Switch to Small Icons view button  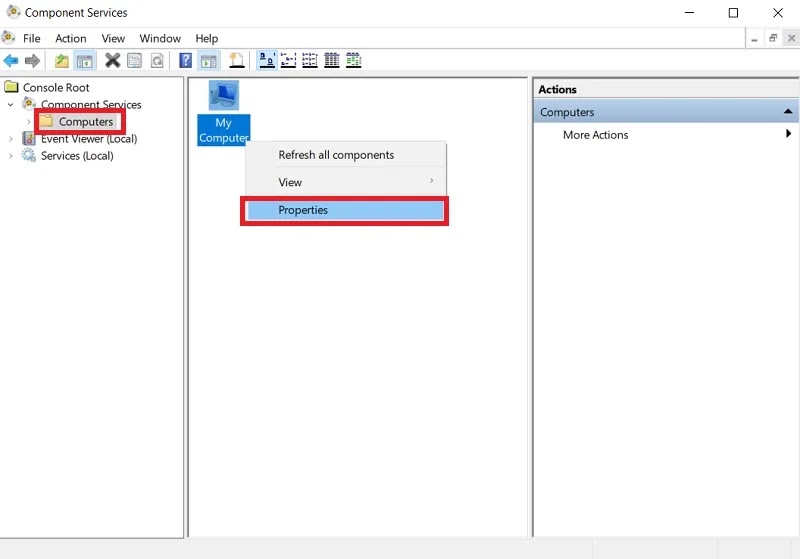(x=288, y=60)
